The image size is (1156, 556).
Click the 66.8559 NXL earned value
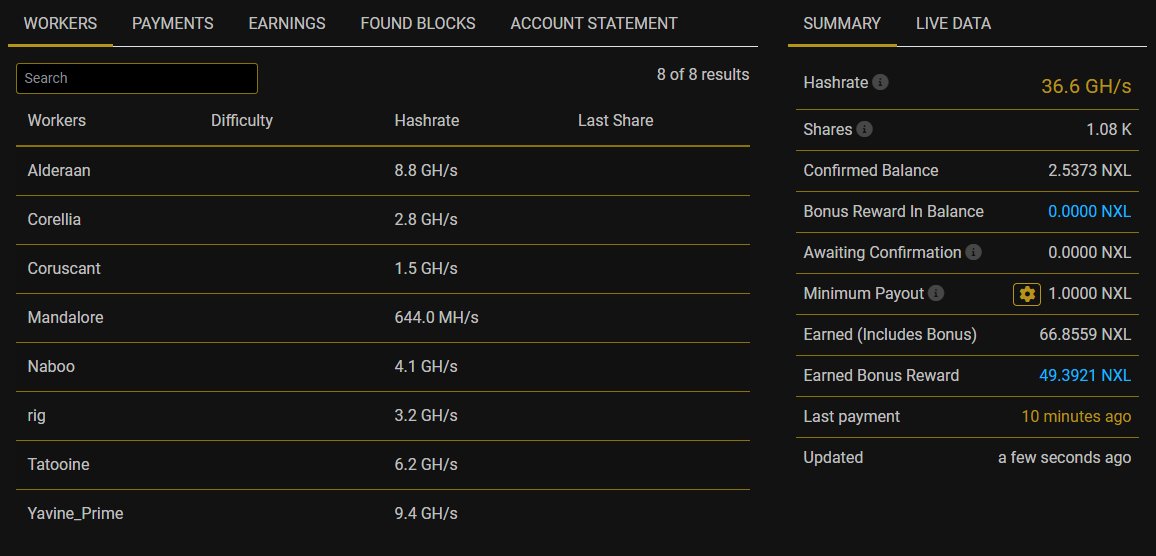click(x=1085, y=335)
